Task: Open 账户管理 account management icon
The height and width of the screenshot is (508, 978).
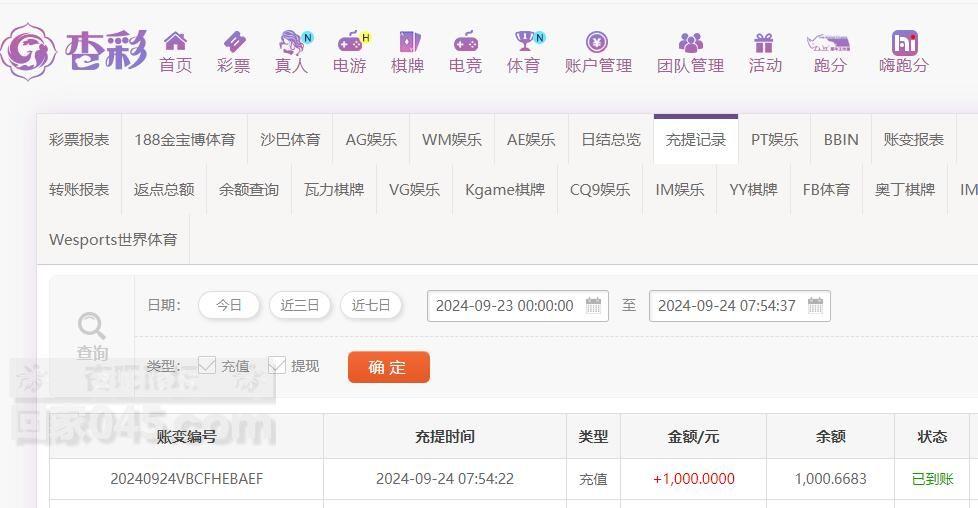Action: [597, 41]
